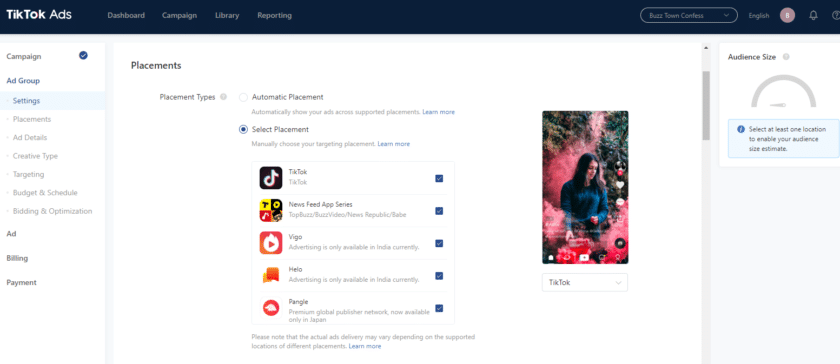The image size is (840, 364).
Task: Click Learn more after ads delivery note
Action: [x=365, y=346]
